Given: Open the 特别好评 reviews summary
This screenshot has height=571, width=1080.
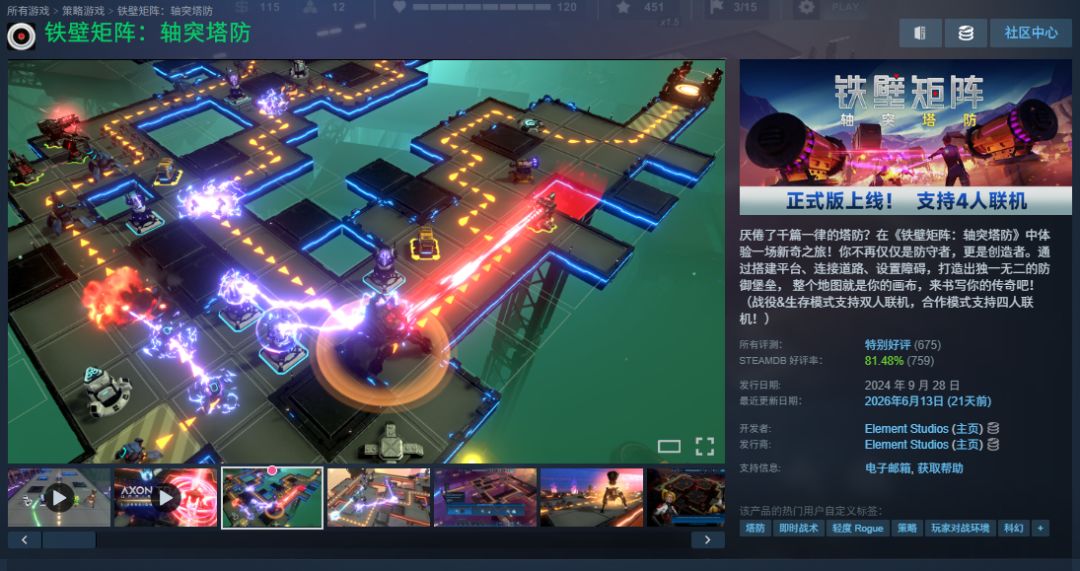Looking at the screenshot, I should pyautogui.click(x=887, y=344).
